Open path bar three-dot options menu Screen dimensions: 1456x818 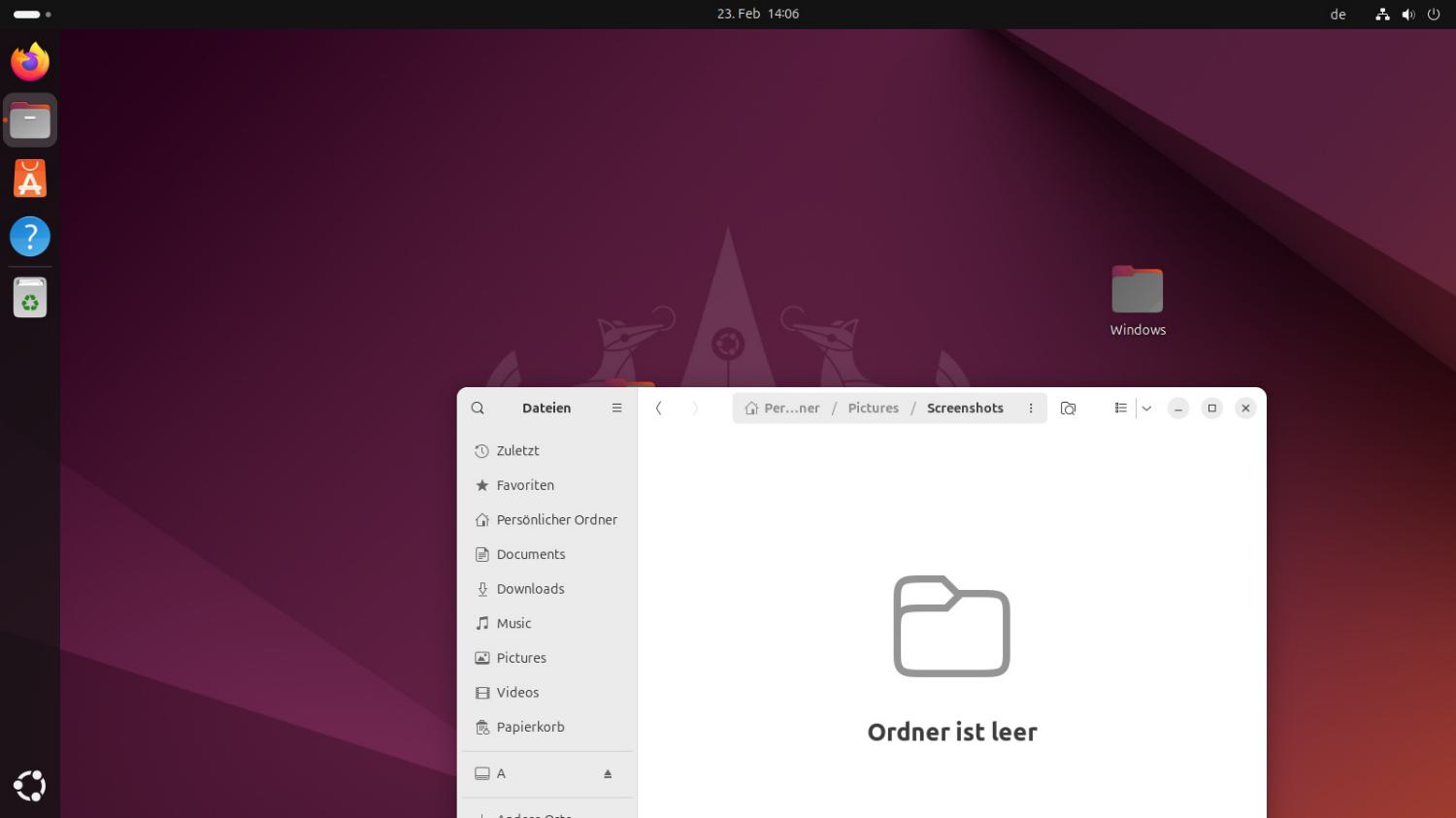coord(1031,409)
